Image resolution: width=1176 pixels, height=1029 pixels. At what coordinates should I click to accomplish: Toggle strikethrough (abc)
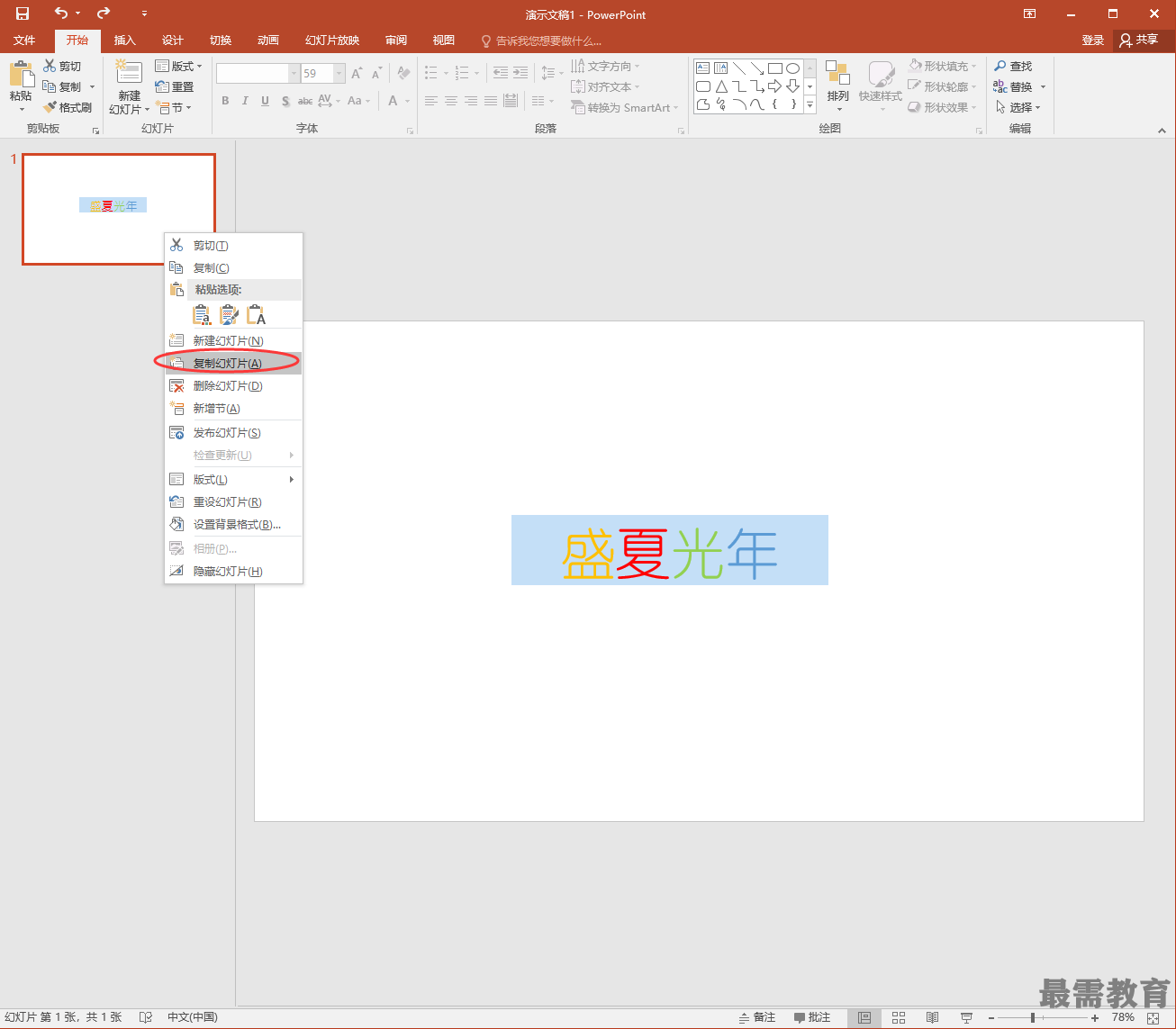click(305, 101)
